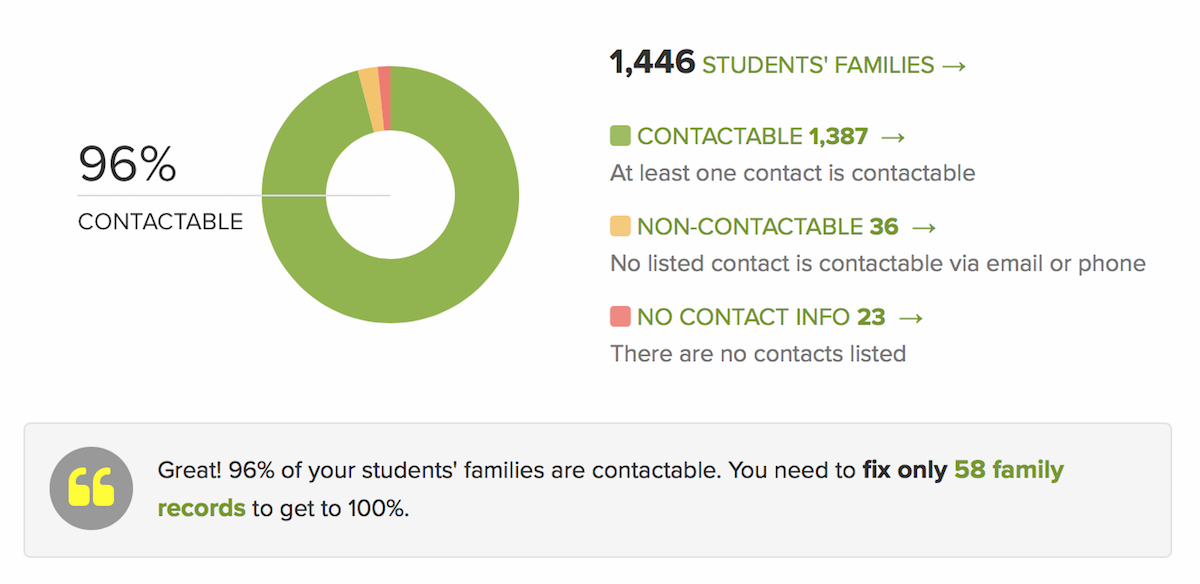The height and width of the screenshot is (584, 1200).
Task: Click the NON-CONTACTABLE 36 entry
Action: (770, 226)
